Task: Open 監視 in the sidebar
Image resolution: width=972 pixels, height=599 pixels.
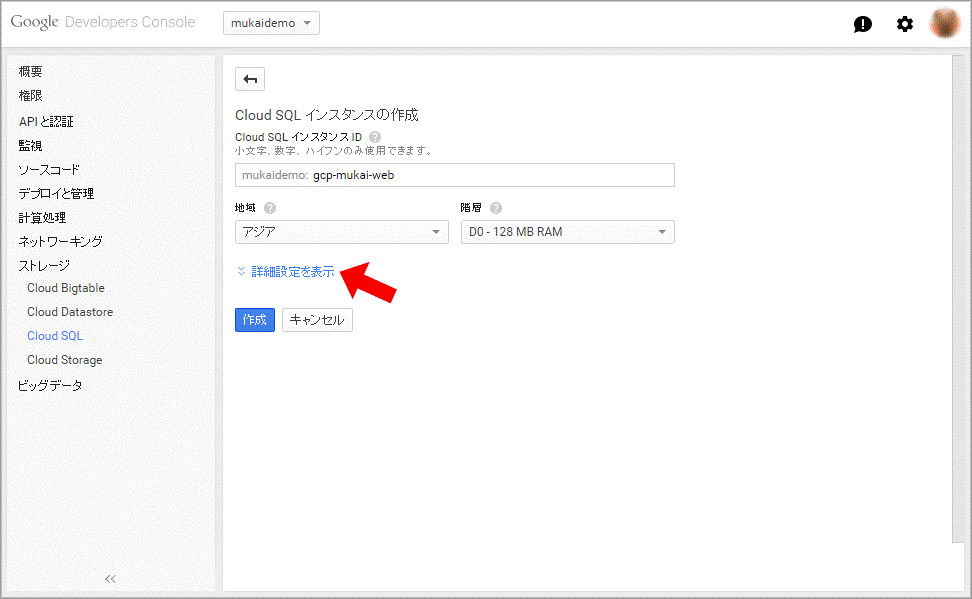Action: pyautogui.click(x=30, y=146)
